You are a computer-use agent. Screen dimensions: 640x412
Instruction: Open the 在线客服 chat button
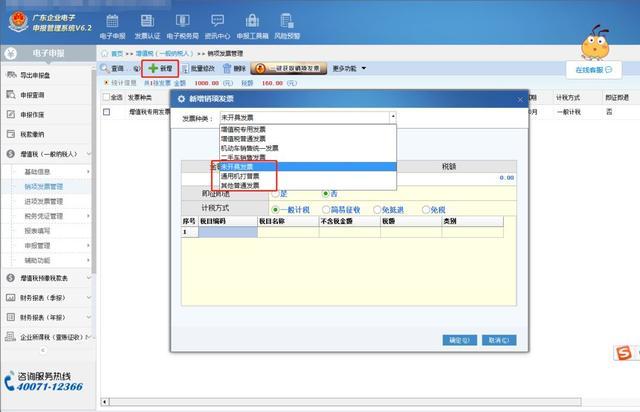coord(592,69)
